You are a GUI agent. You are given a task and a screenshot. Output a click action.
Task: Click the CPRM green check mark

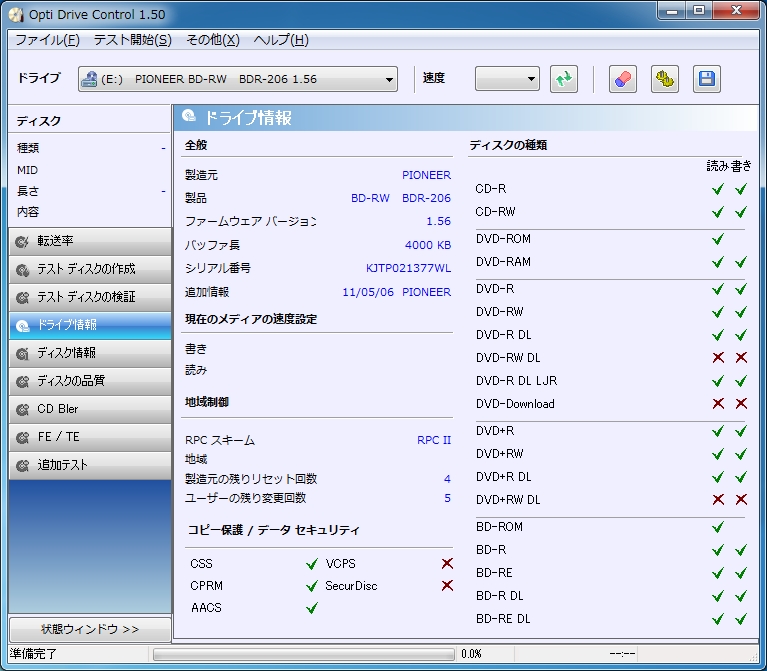tap(312, 586)
